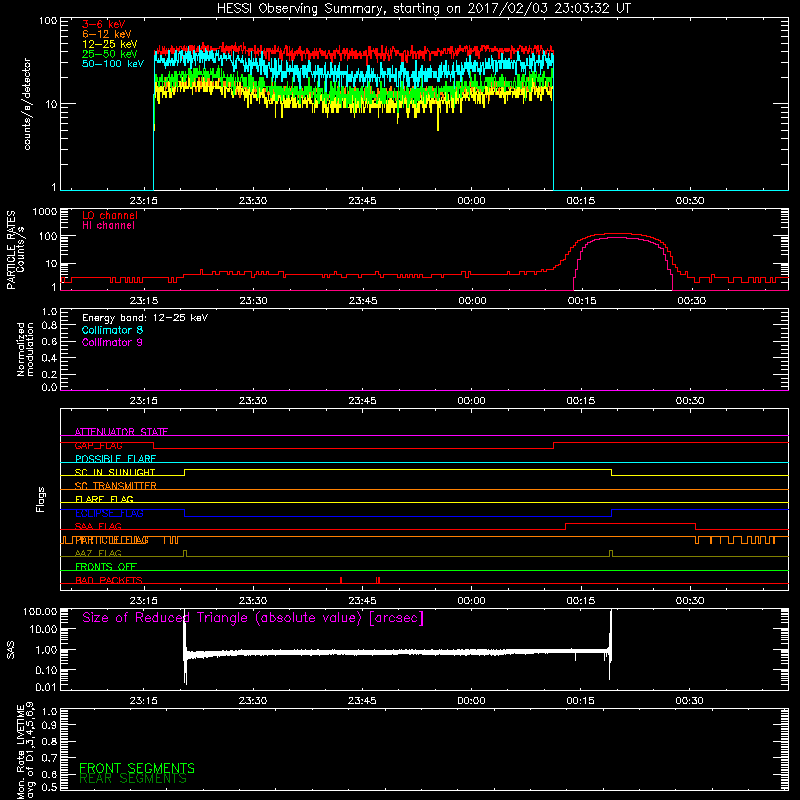Click the Flags vertical axis label

pos(41,499)
